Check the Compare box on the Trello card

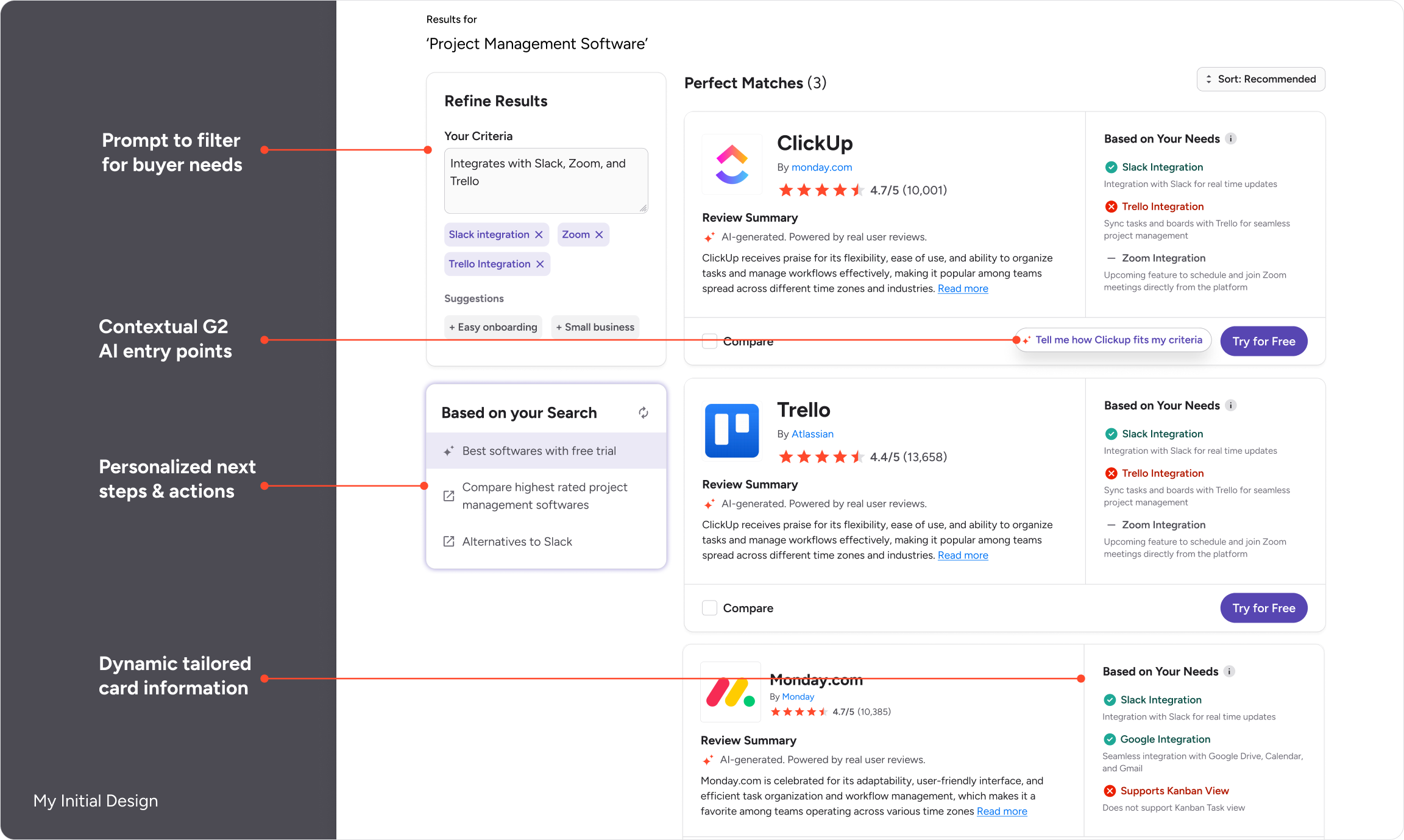[709, 608]
